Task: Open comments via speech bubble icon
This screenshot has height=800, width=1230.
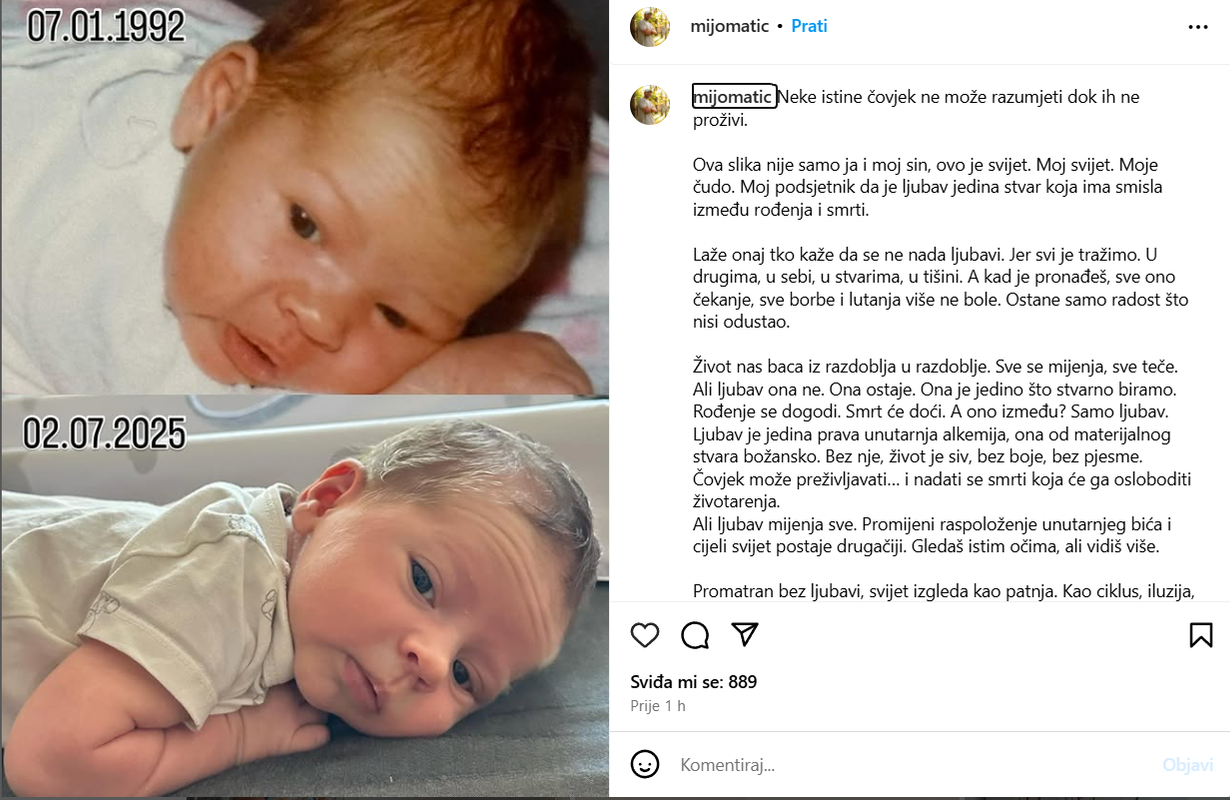Action: (x=695, y=635)
